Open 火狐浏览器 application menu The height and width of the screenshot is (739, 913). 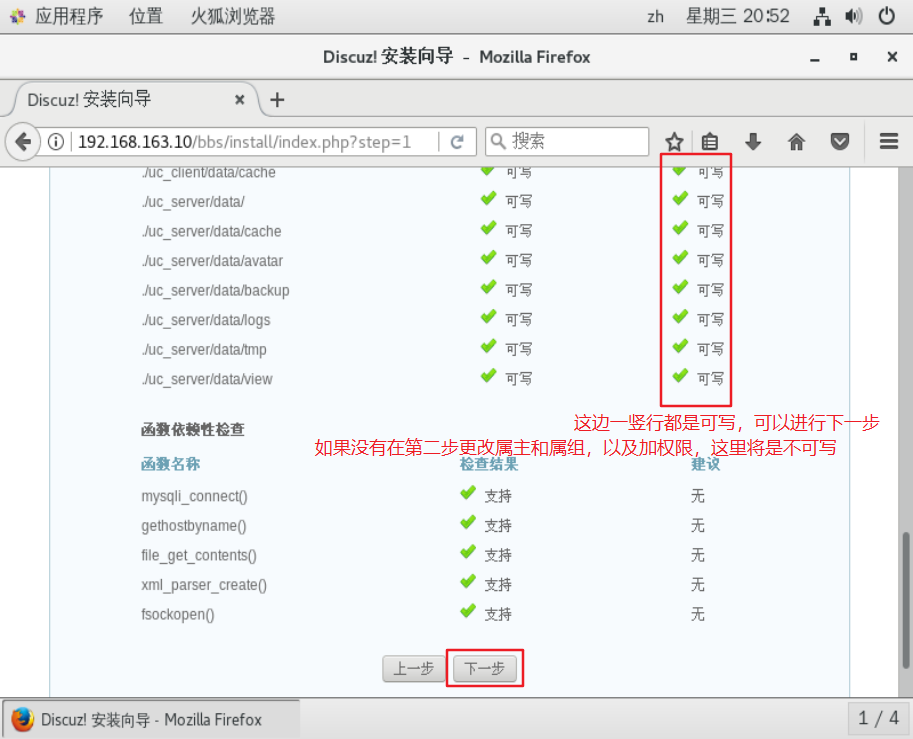(x=233, y=16)
